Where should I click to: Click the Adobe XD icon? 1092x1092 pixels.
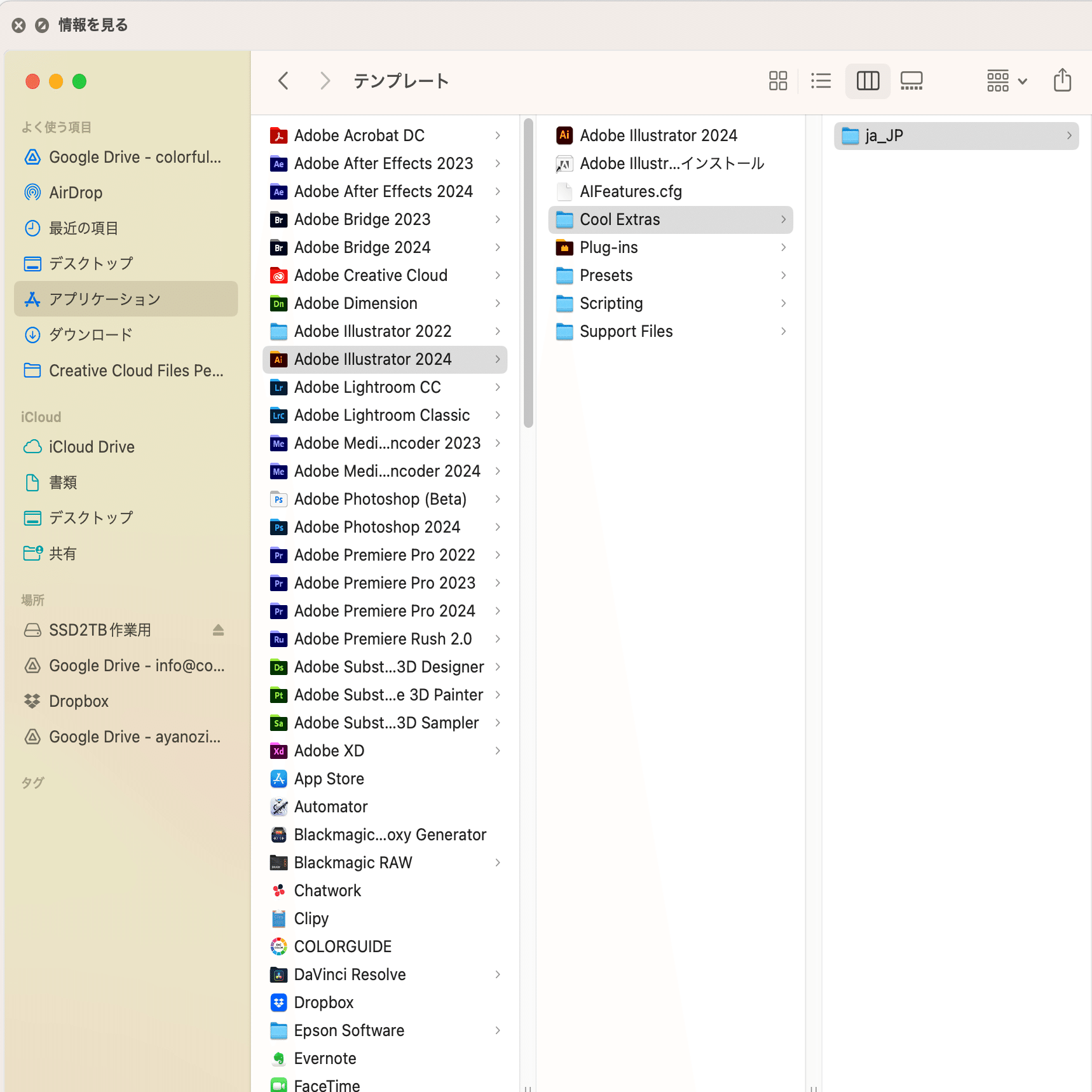[x=278, y=751]
